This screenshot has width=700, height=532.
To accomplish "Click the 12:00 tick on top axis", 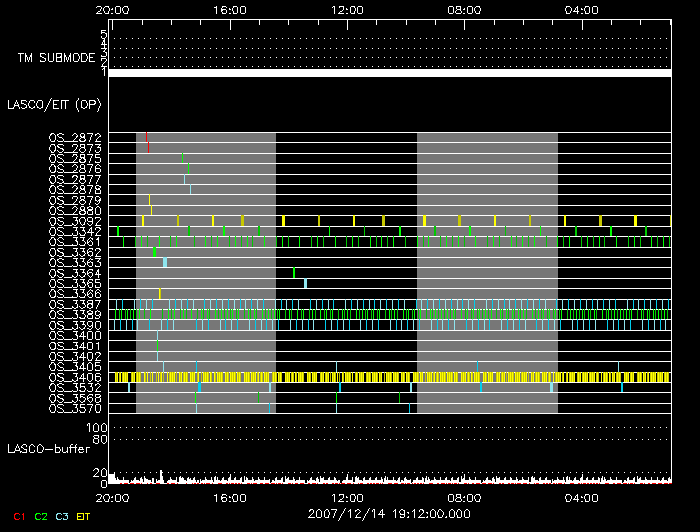I will [347, 9].
